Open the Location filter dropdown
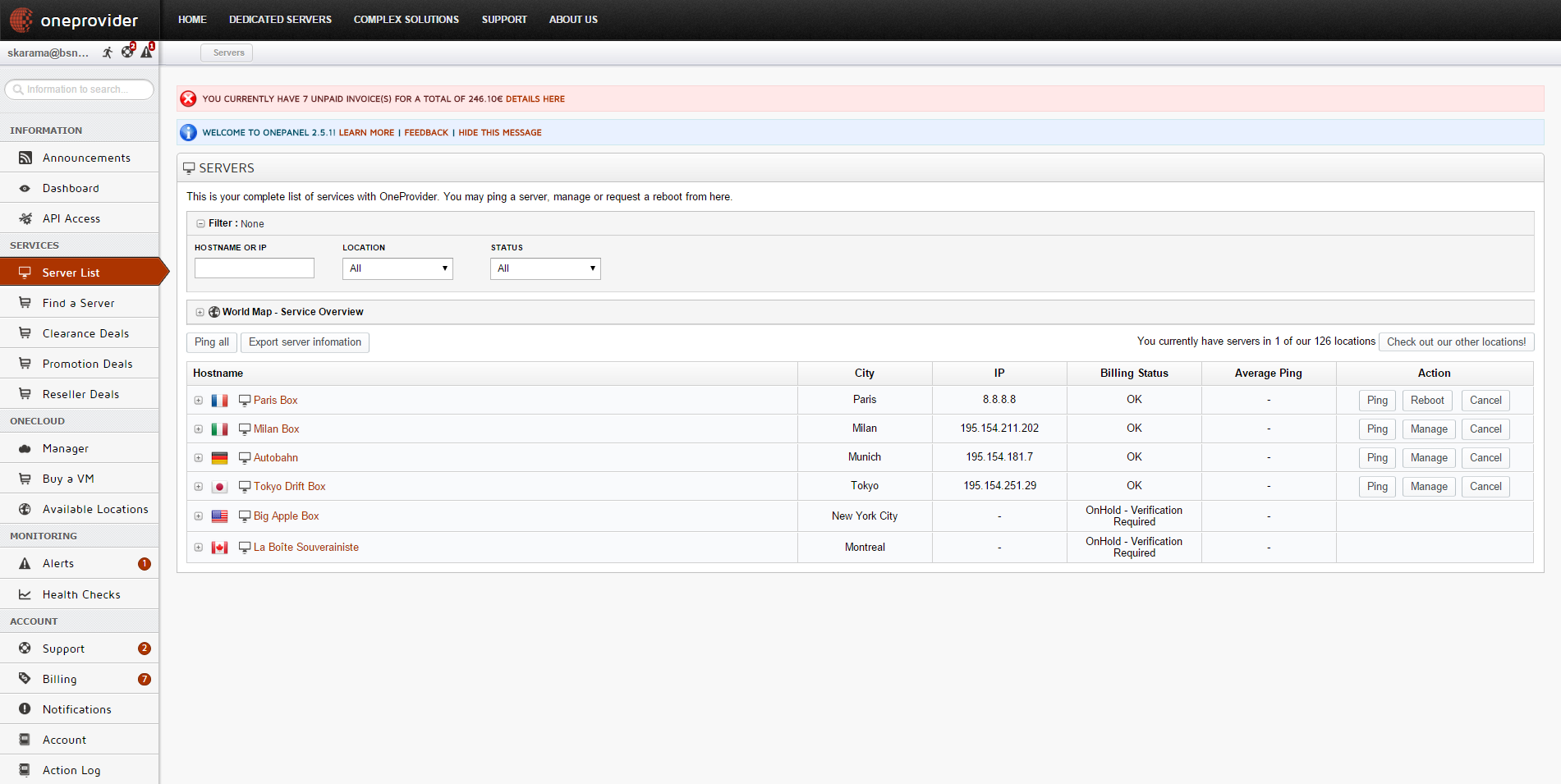 coord(397,268)
